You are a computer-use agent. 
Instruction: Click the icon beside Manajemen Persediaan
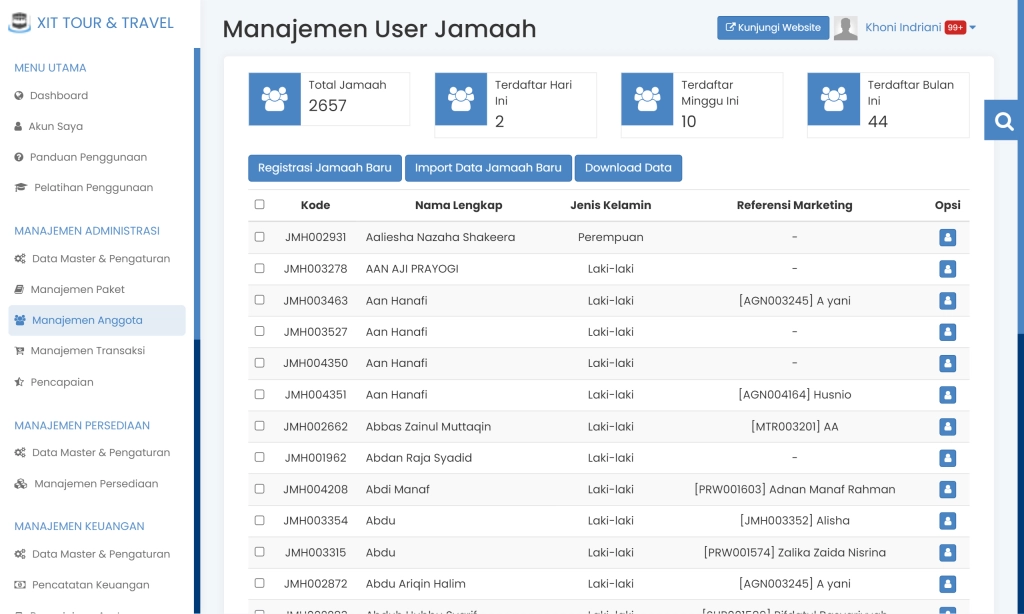click(x=21, y=483)
